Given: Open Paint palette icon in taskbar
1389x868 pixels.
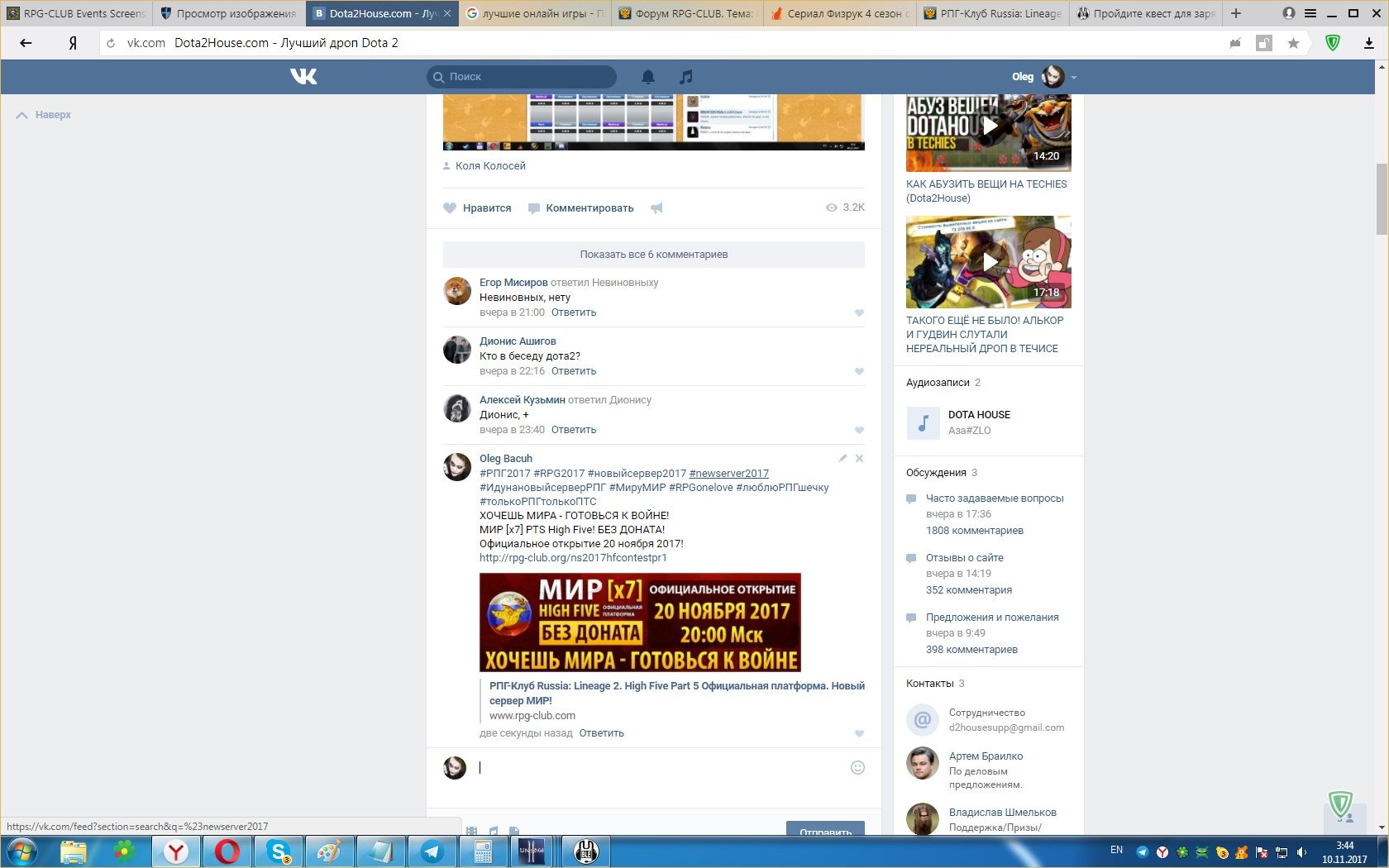Looking at the screenshot, I should coord(329,851).
